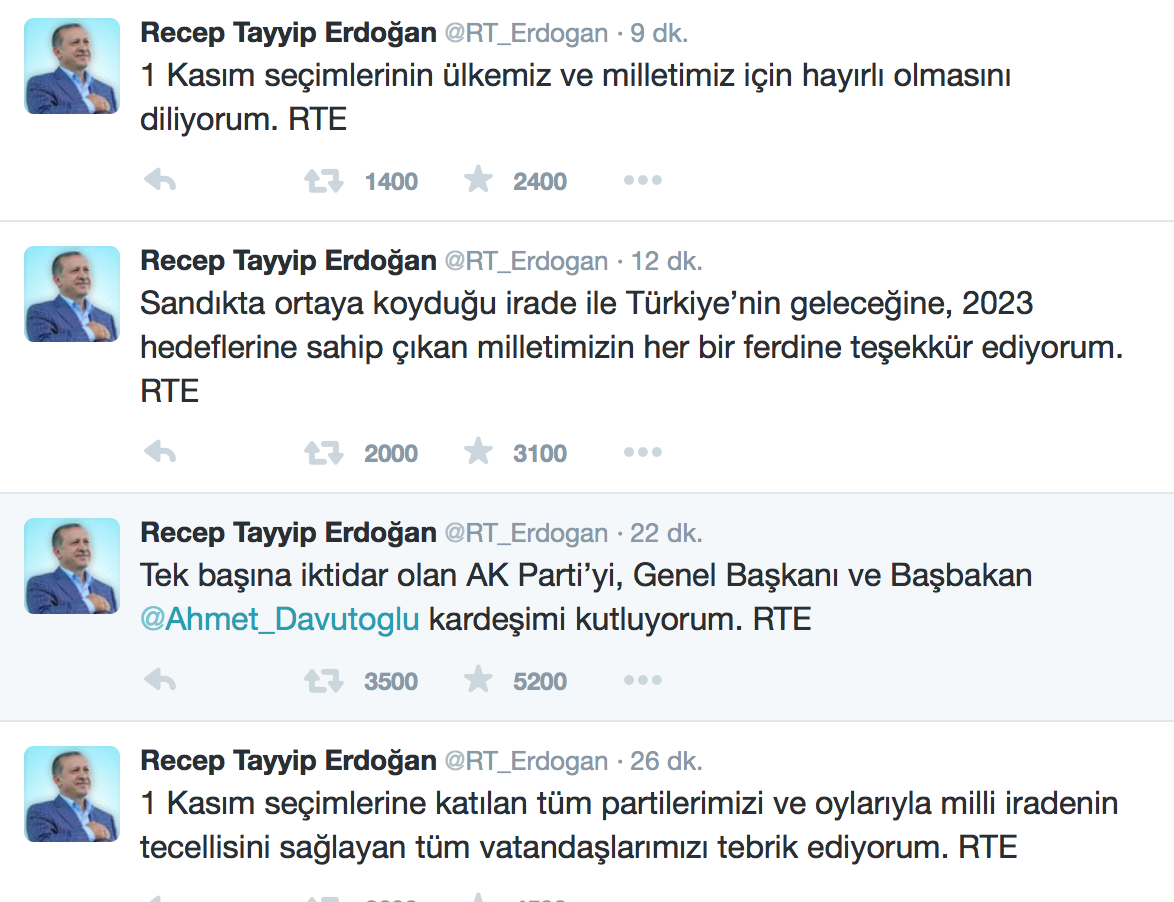This screenshot has height=902, width=1174.
Task: Retweet the '1 Kasım seçimlerinin' tweet
Action: point(323,181)
